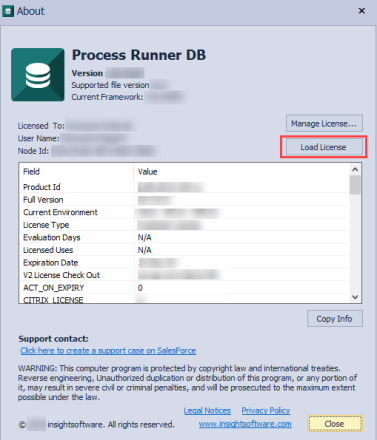Select the CITRIX_LICENSE row
The width and height of the screenshot is (377, 440).
point(184,299)
